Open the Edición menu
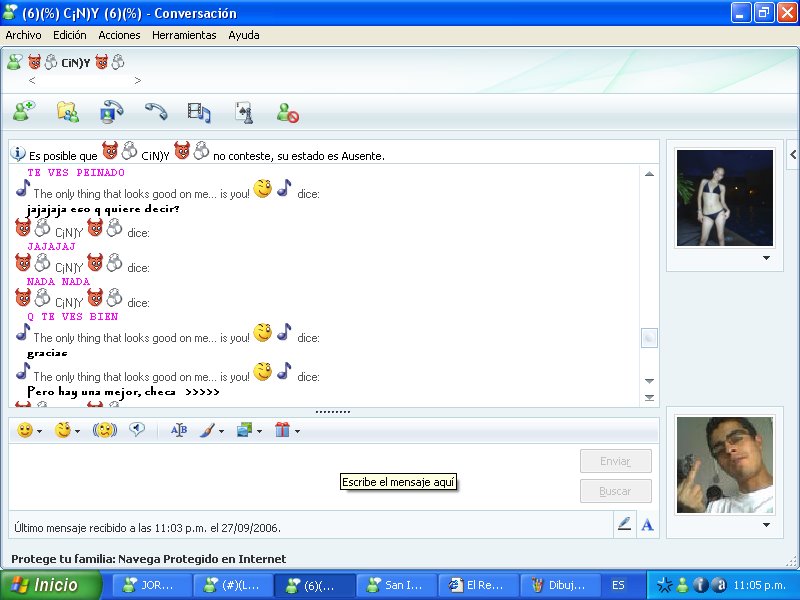Viewport: 800px width, 600px height. pos(70,35)
